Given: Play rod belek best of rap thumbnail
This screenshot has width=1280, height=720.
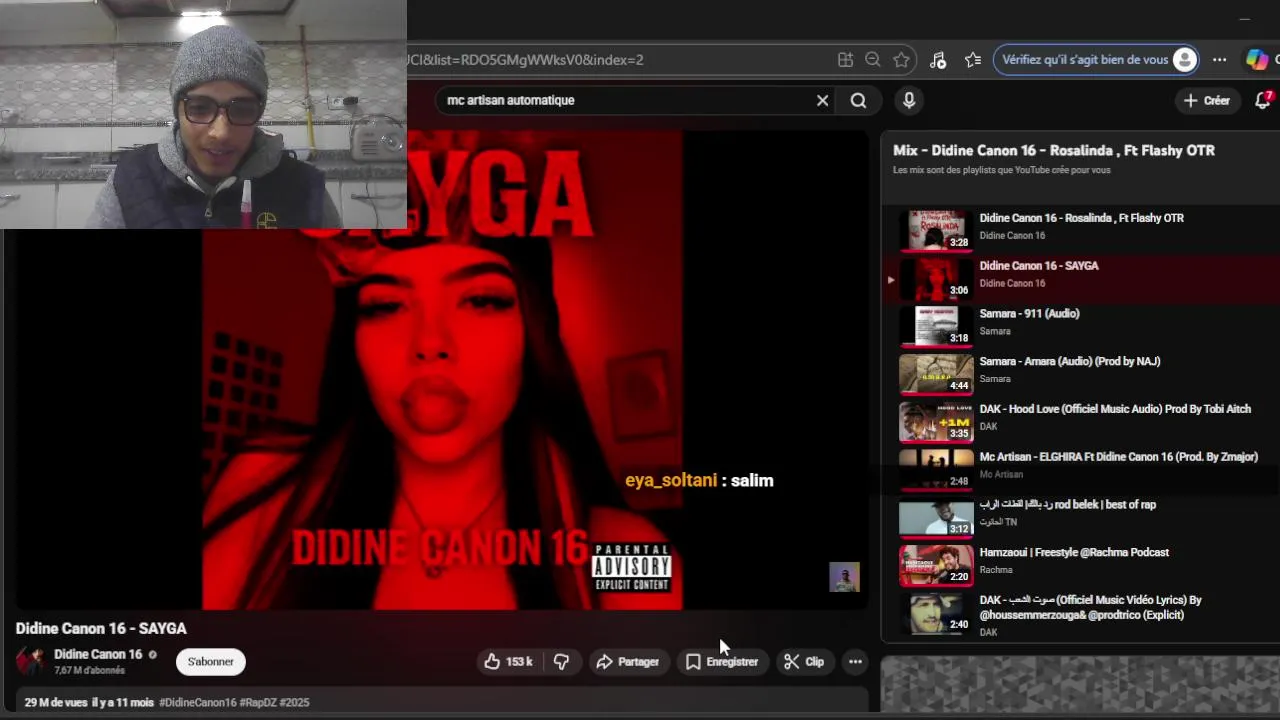Looking at the screenshot, I should pos(936,517).
